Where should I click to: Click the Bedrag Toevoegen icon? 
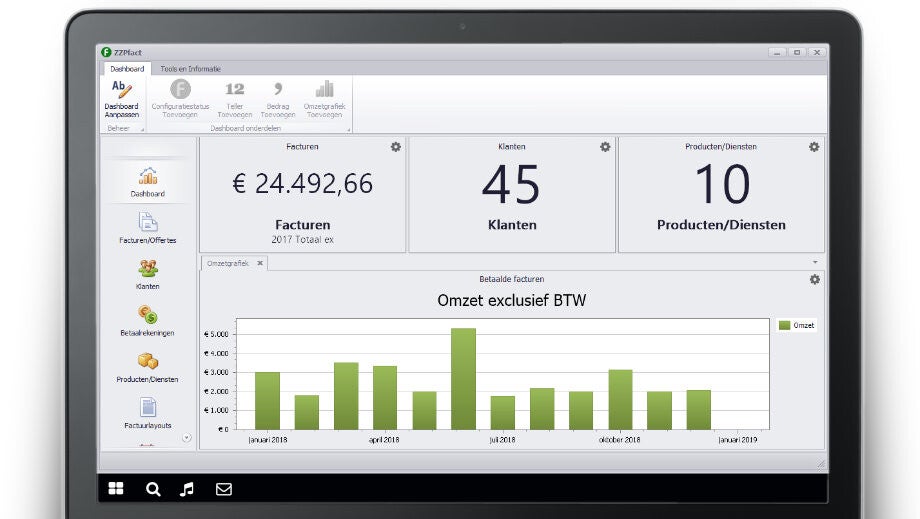pos(277,90)
